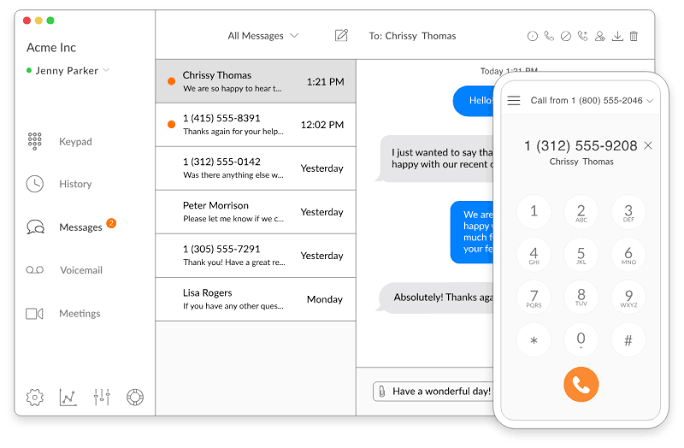
Task: Open the Keypad section in sidebar
Action: point(75,141)
